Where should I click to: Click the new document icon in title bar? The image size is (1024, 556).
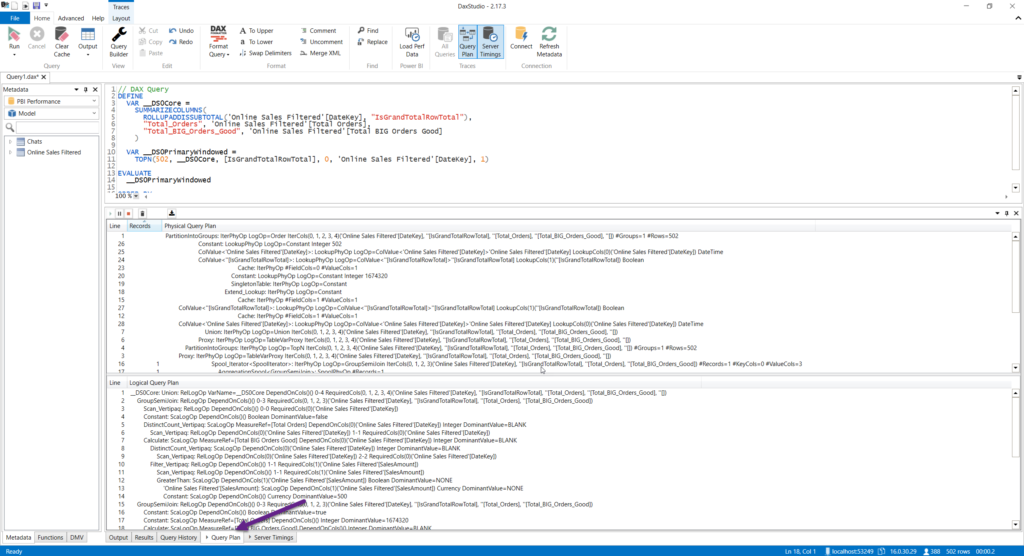tap(14, 5)
